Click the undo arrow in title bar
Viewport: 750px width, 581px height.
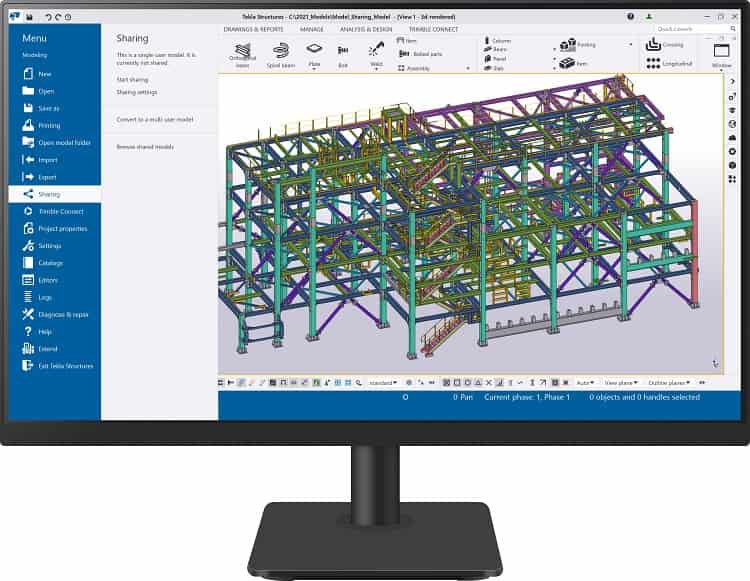click(49, 16)
